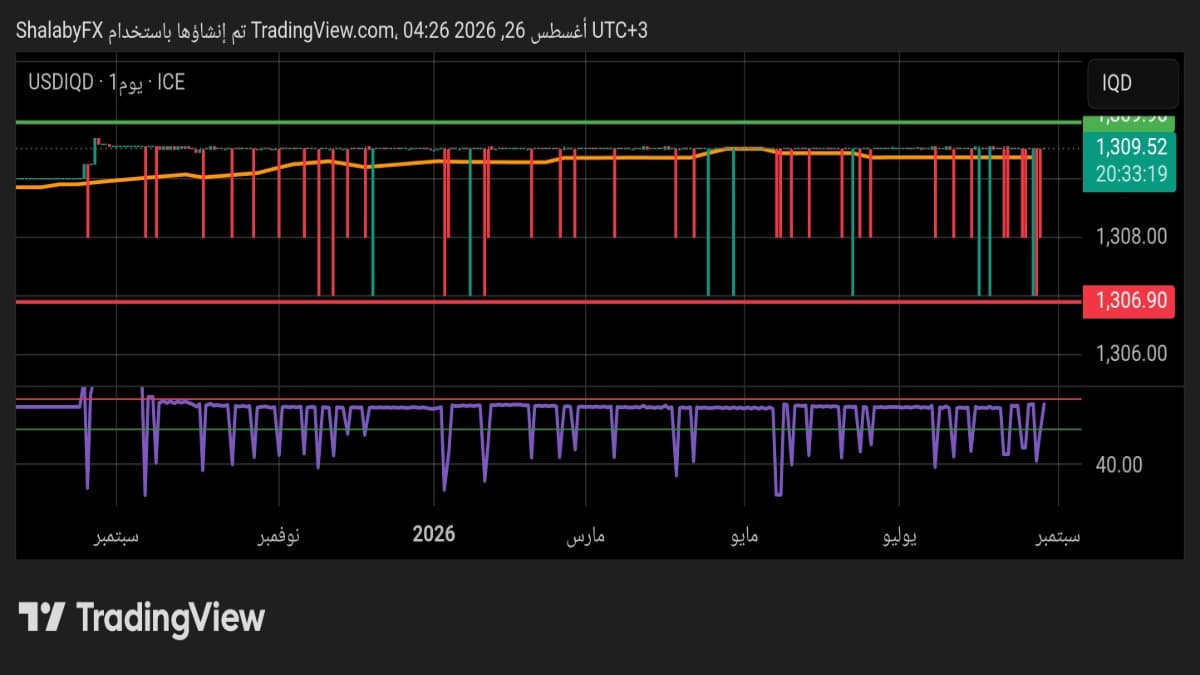Screen dimensions: 1200x675
Task: Click the countdown timer 20:33:19
Action: pos(1132,173)
